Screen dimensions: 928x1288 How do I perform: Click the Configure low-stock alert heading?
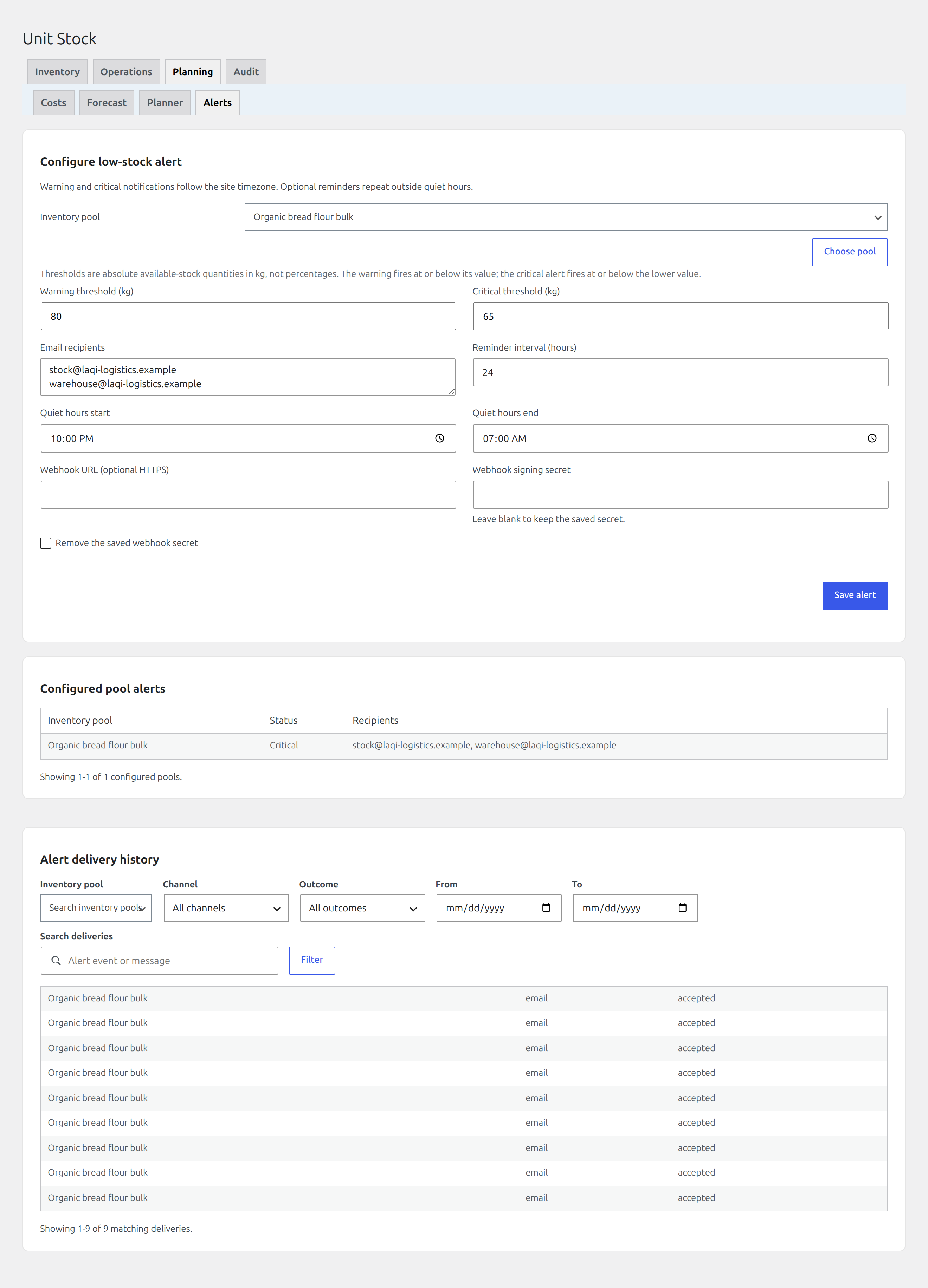pyautogui.click(x=111, y=161)
